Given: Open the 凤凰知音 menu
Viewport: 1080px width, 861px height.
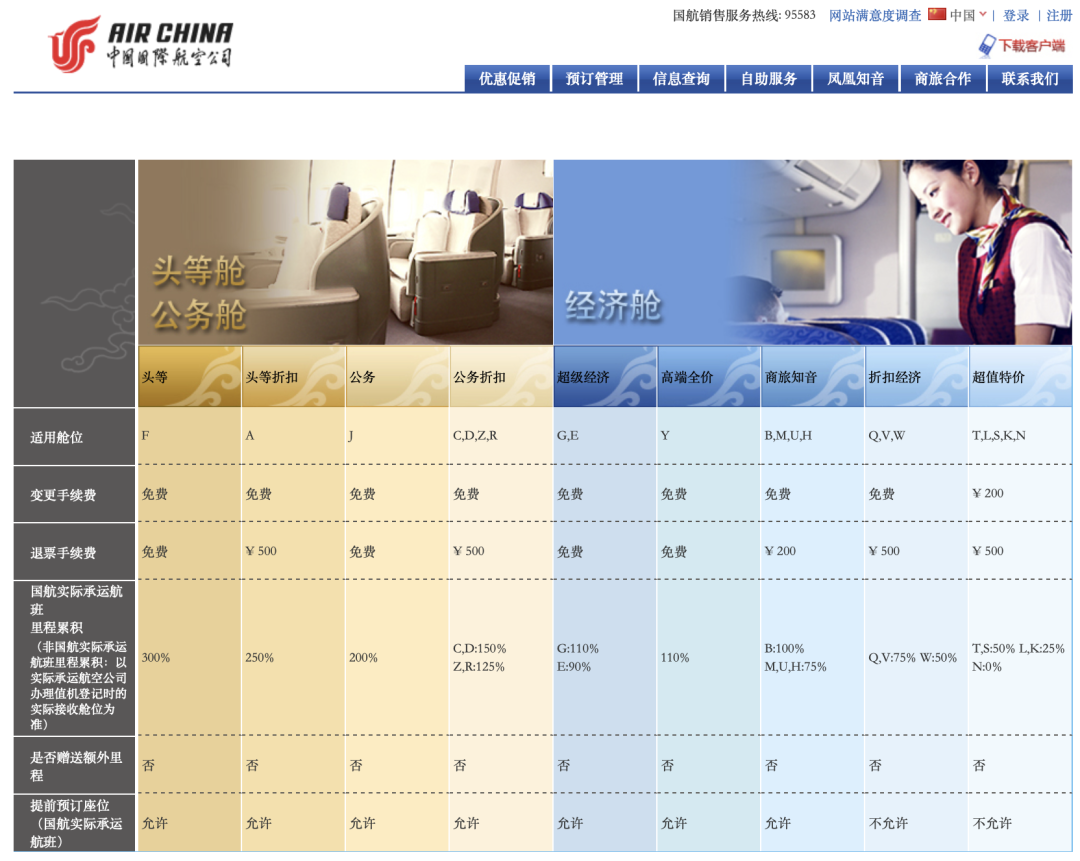Looking at the screenshot, I should click(x=855, y=79).
